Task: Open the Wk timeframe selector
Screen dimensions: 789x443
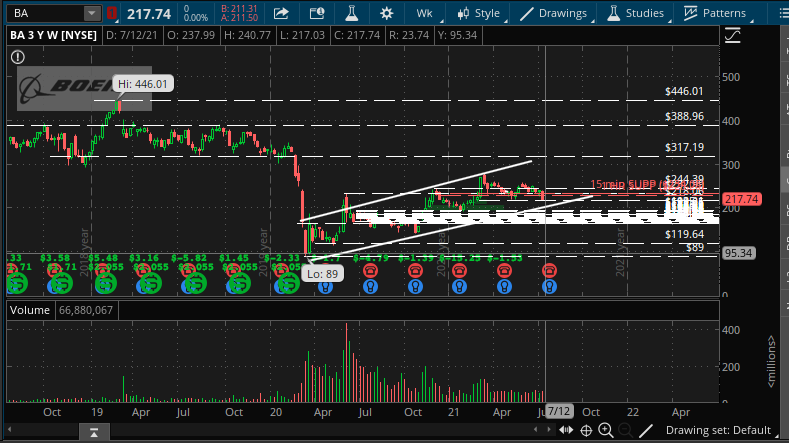Action: (x=425, y=13)
